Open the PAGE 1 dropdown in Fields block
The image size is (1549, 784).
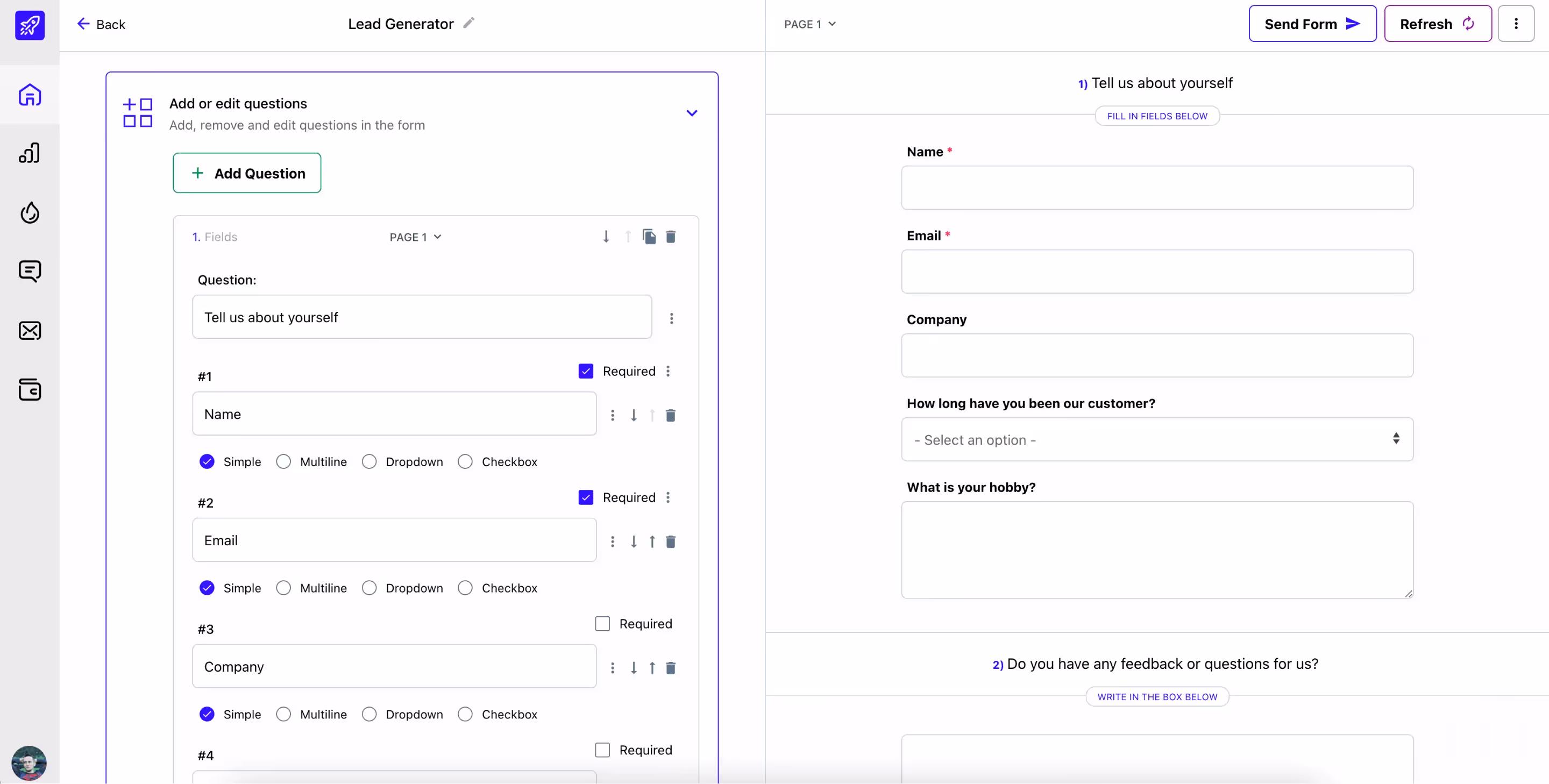click(x=416, y=237)
